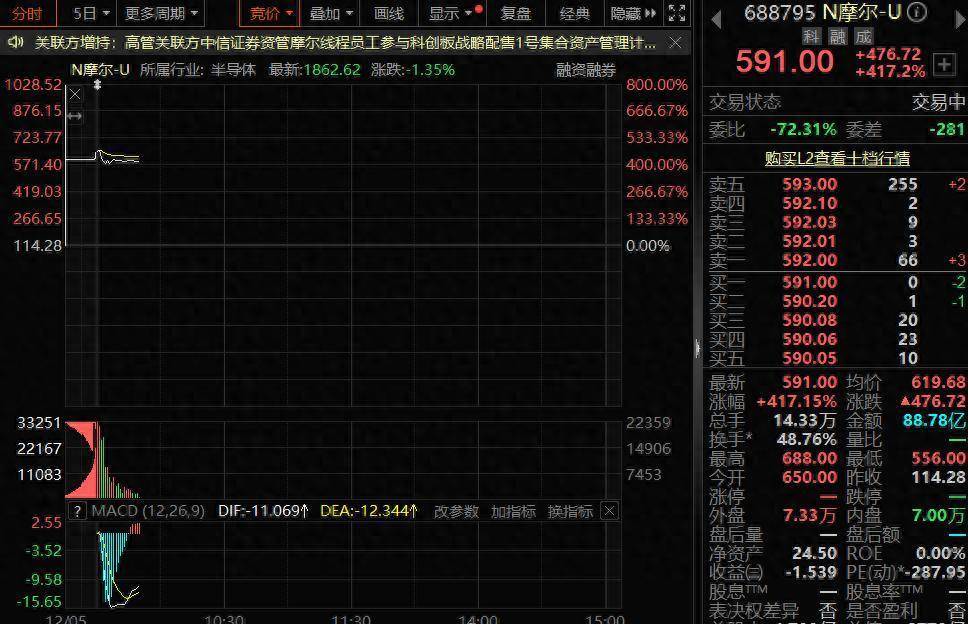Image resolution: width=968 pixels, height=624 pixels.
Task: Toggle the 融 margin trading tag
Action: (836, 37)
